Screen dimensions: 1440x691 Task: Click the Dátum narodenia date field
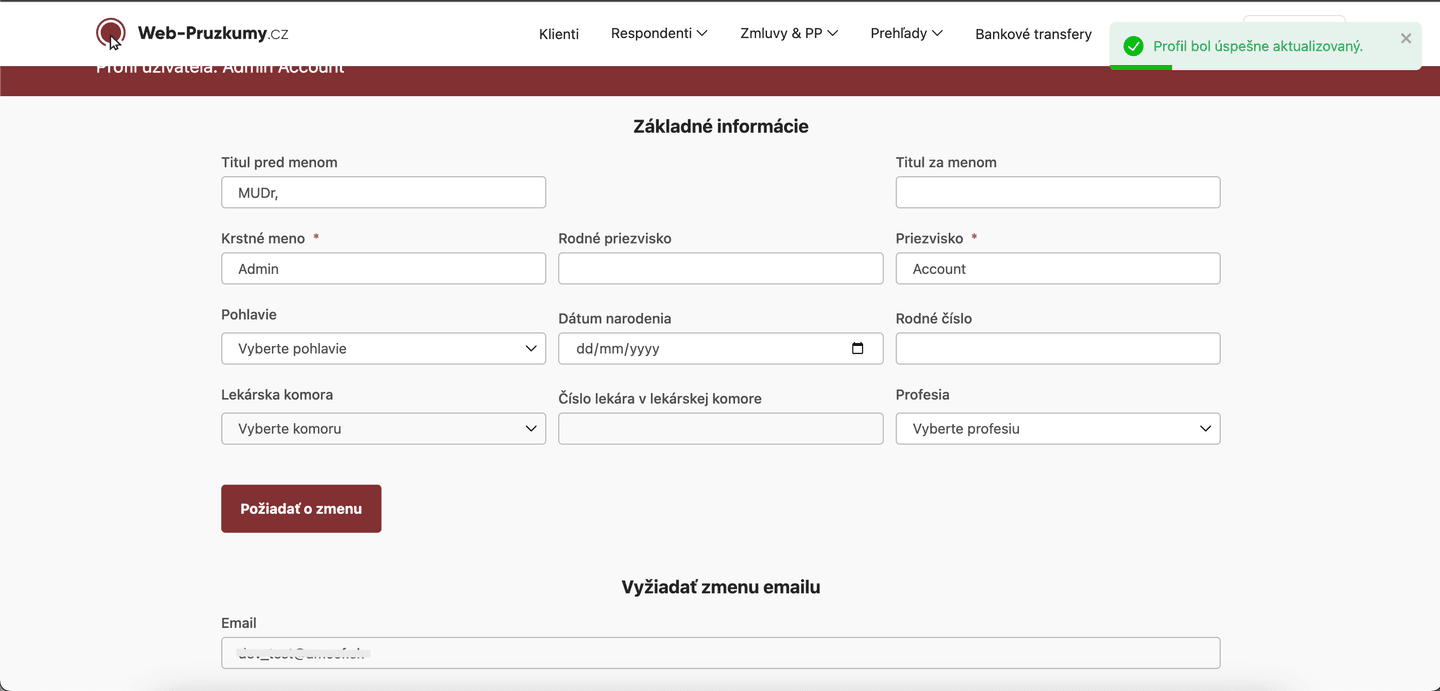point(721,348)
